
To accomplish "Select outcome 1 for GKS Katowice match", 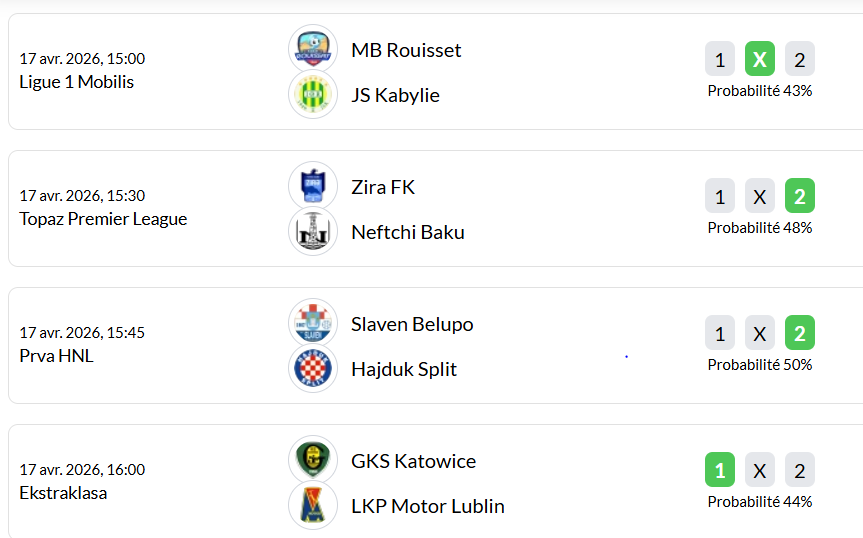I will click(x=720, y=470).
